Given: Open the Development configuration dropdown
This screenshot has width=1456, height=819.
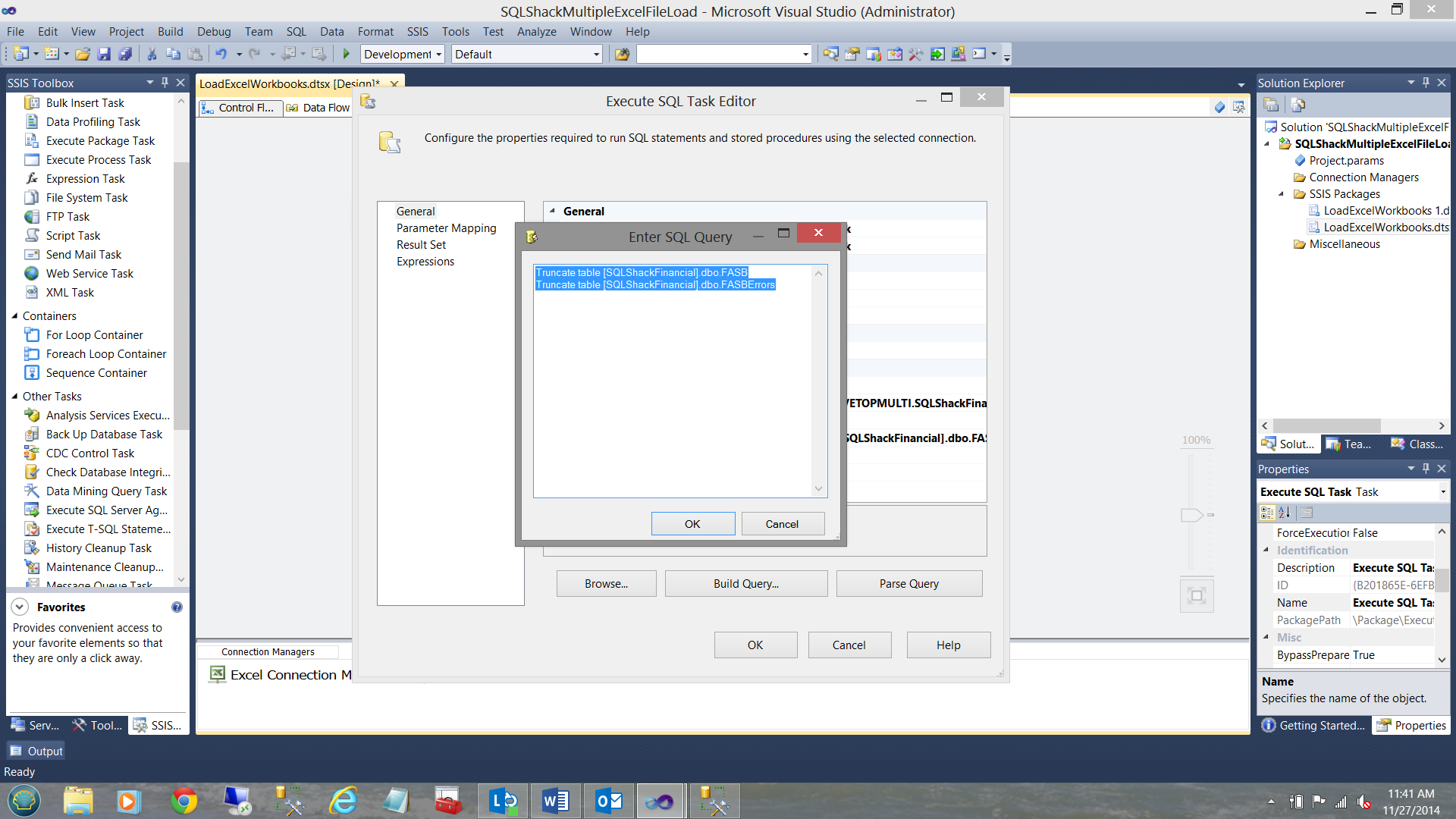Looking at the screenshot, I should tap(438, 55).
